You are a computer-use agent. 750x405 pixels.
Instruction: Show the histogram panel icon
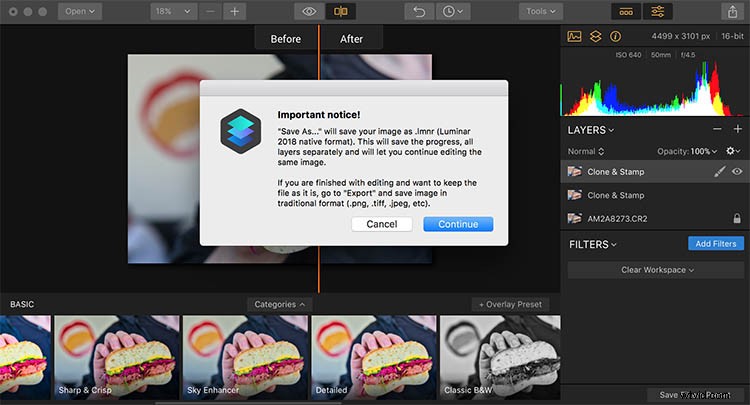(574, 36)
